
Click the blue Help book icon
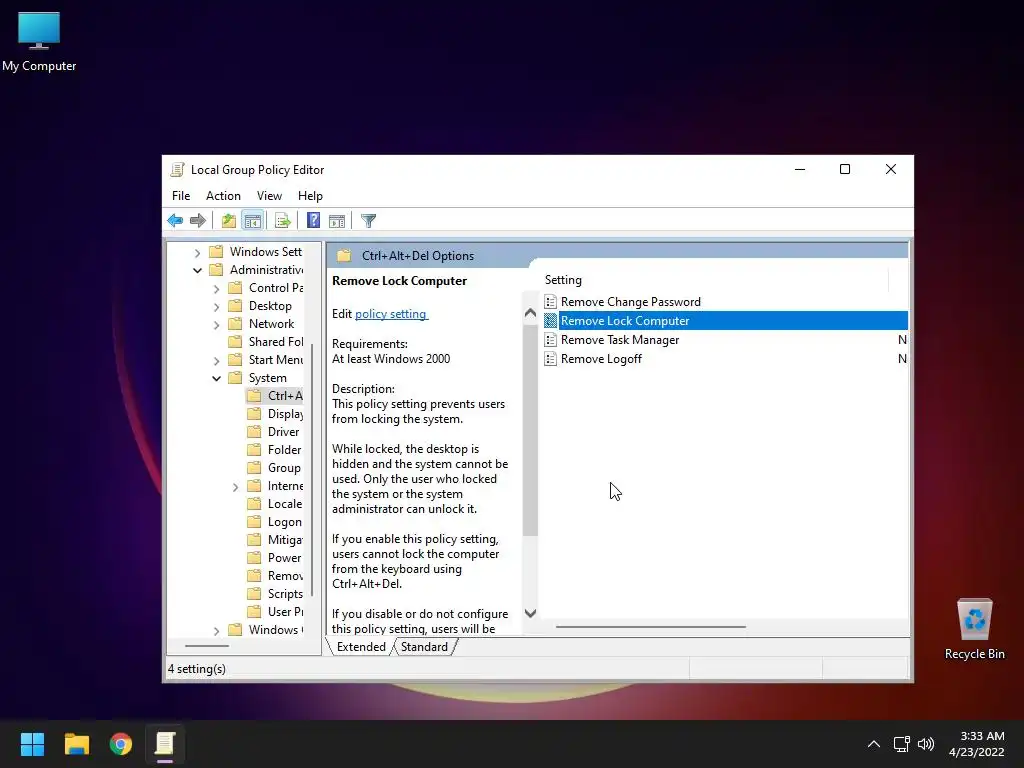click(313, 221)
